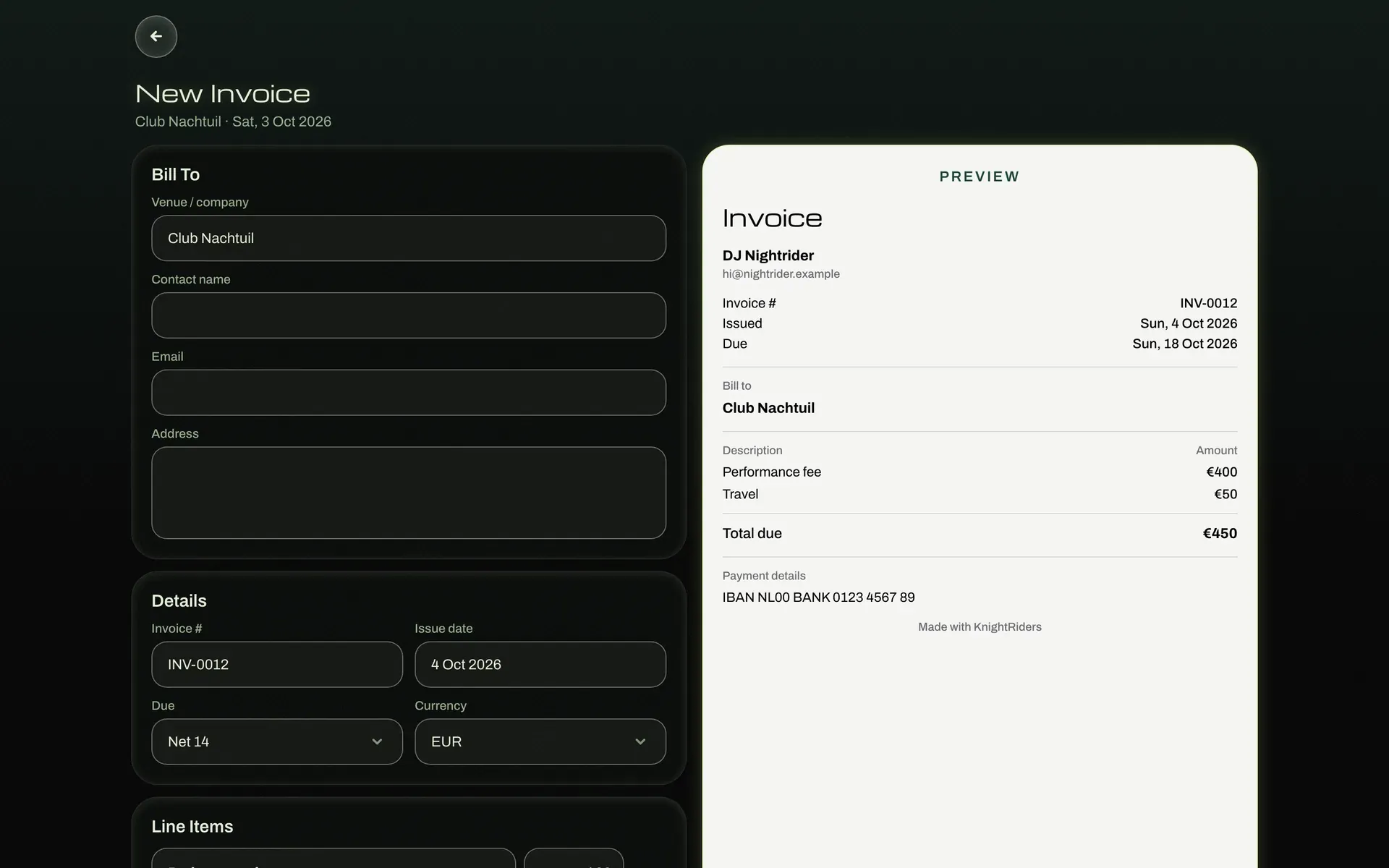Image resolution: width=1389 pixels, height=868 pixels.
Task: Click the Bill To section heading
Action: [176, 174]
